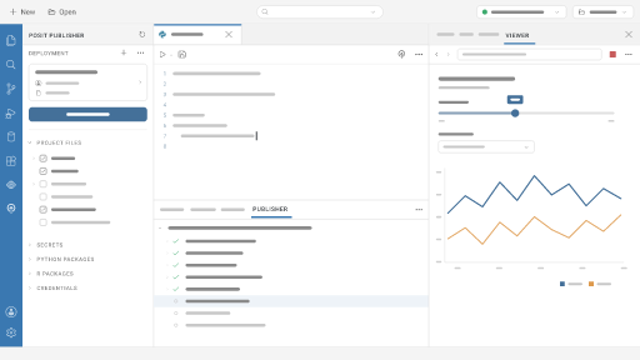This screenshot has width=640, height=360.
Task: Open bottom panel more actions ellipsis
Action: 419,209
